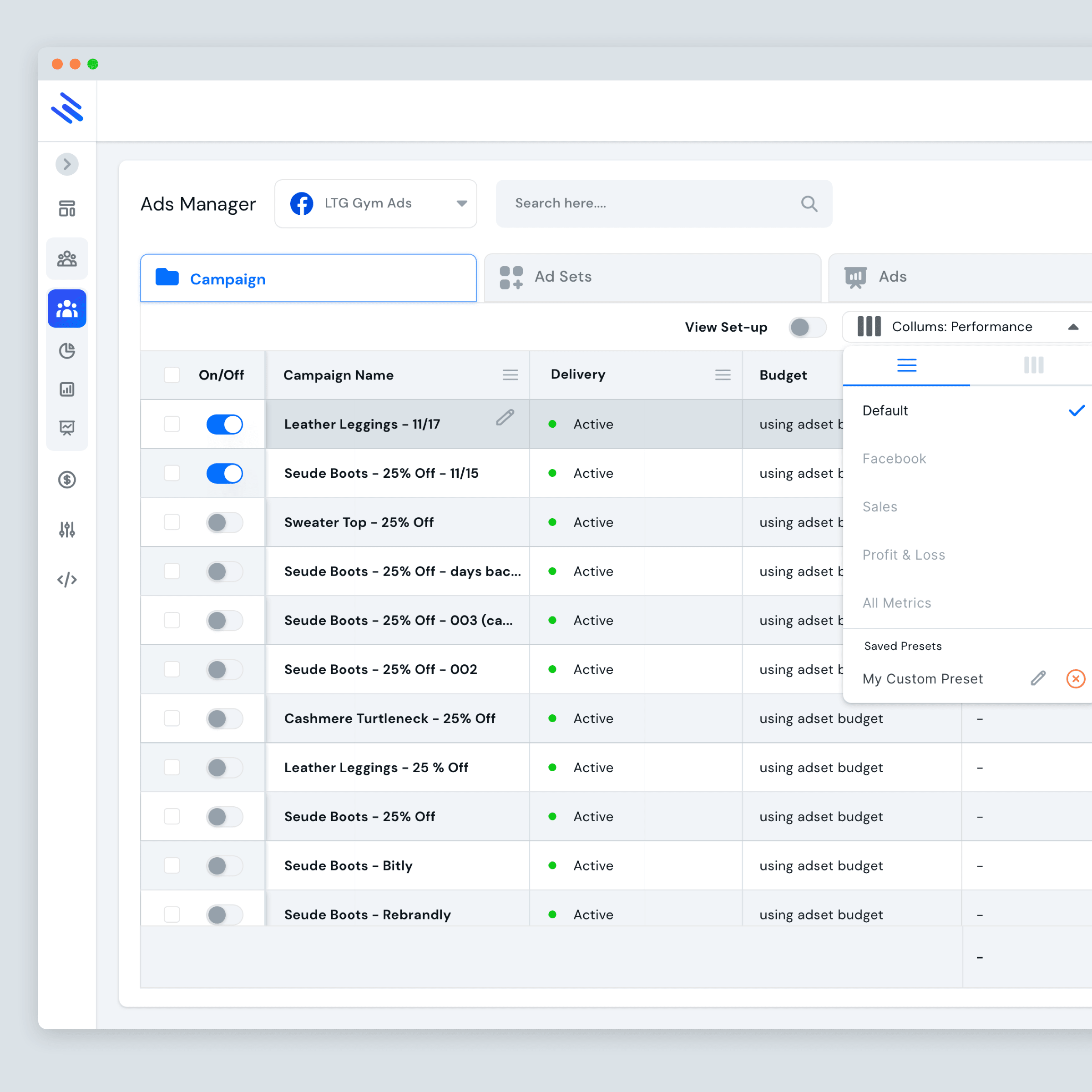
Task: Open the code brackets sidebar icon
Action: tap(67, 579)
